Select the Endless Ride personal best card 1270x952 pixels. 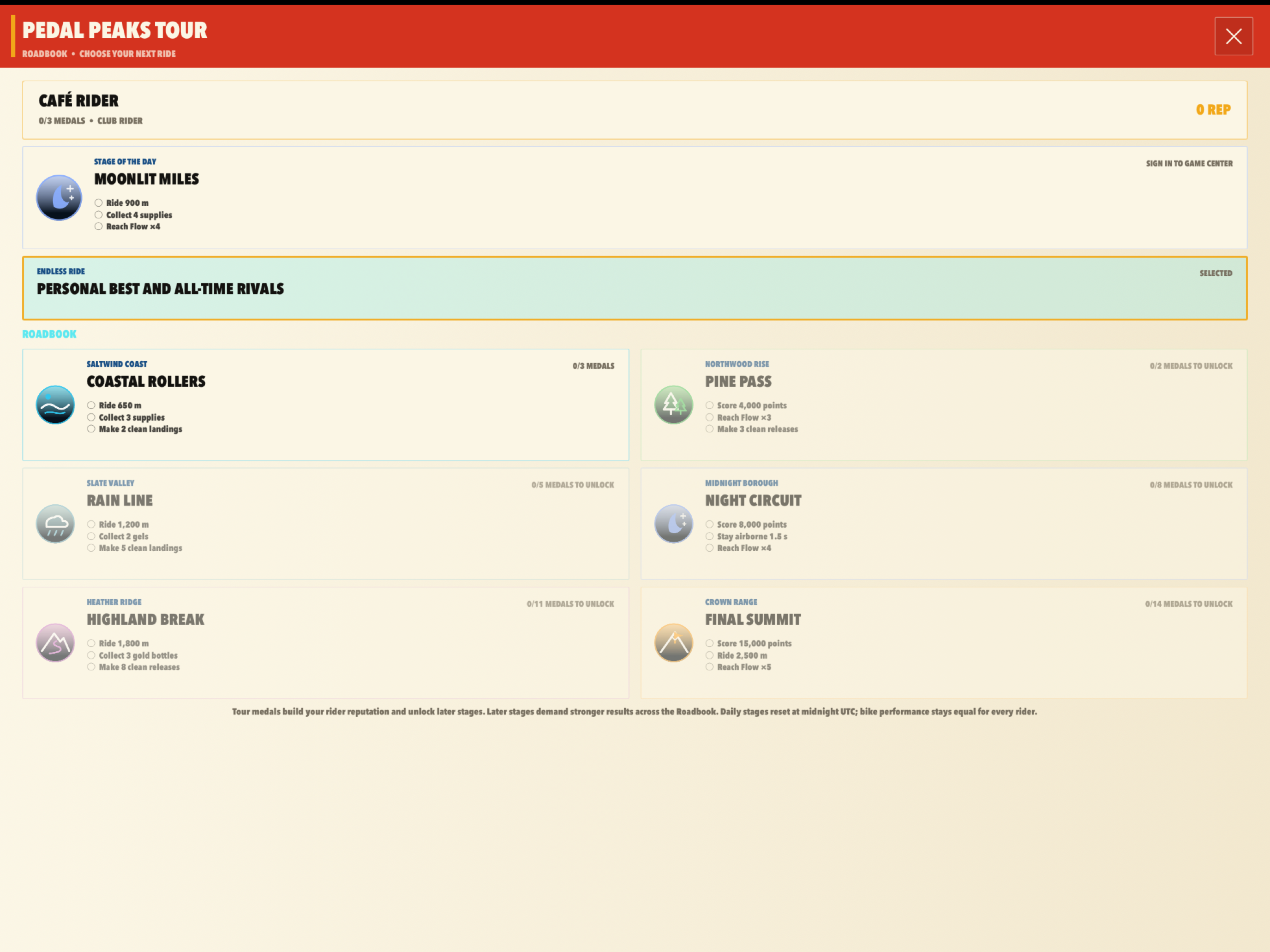635,288
